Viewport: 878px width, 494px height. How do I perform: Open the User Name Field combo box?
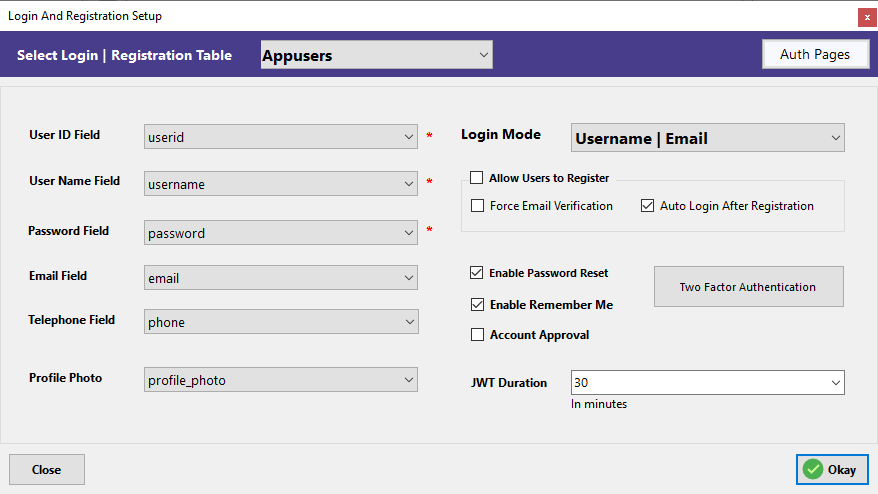click(281, 184)
